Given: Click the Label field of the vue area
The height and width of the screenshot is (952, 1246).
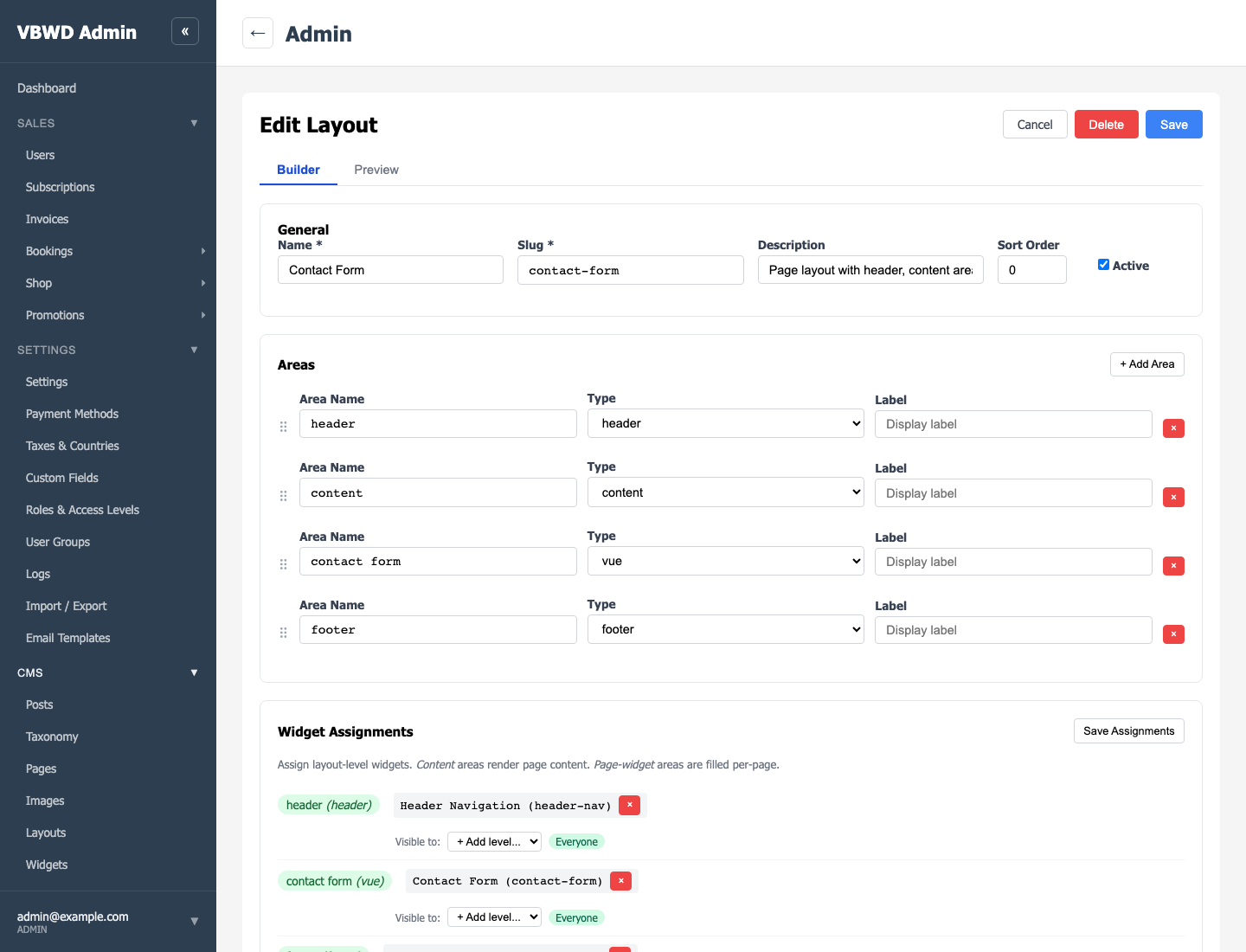Looking at the screenshot, I should point(1013,562).
